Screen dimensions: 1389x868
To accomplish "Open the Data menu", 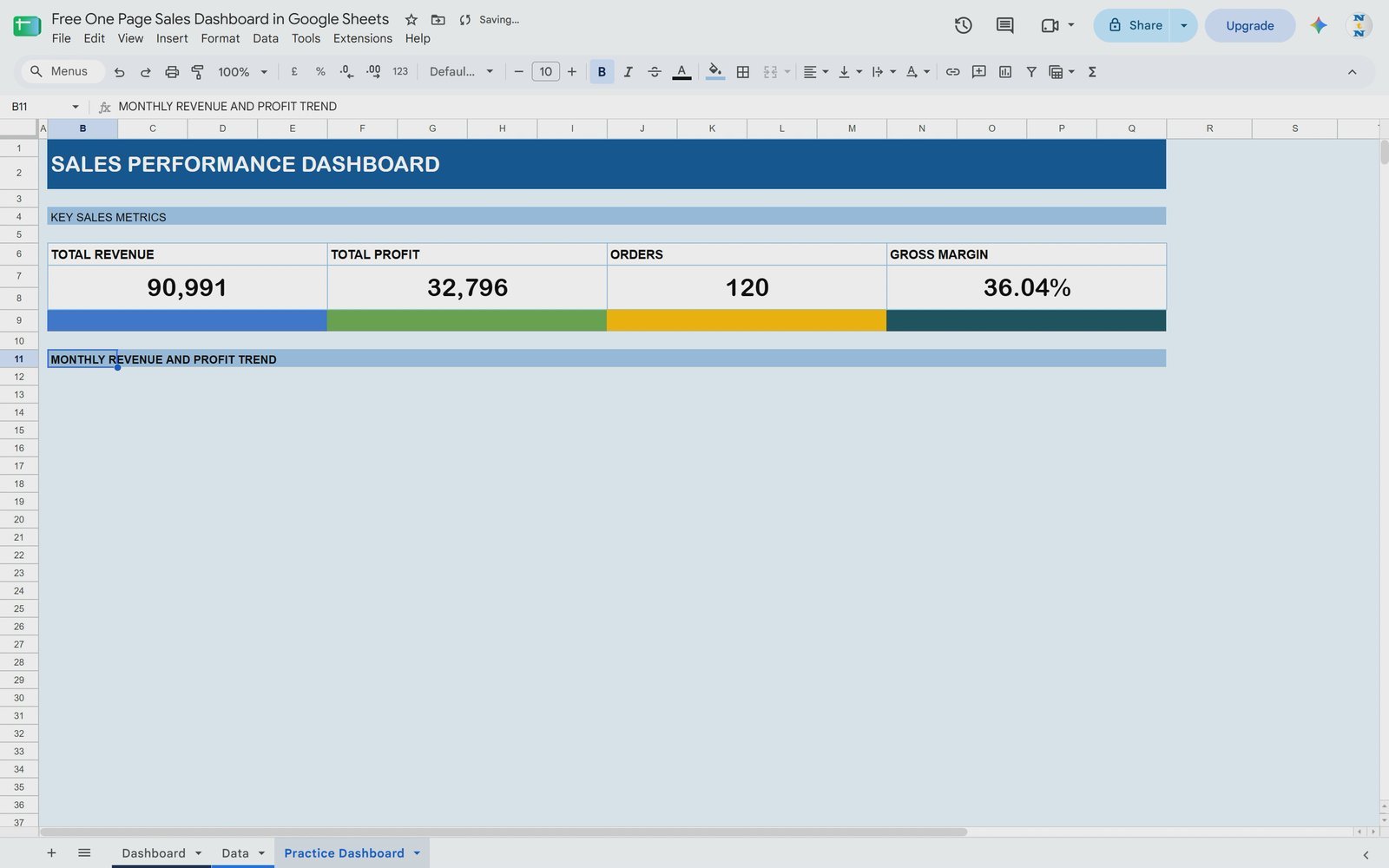I will 266,38.
